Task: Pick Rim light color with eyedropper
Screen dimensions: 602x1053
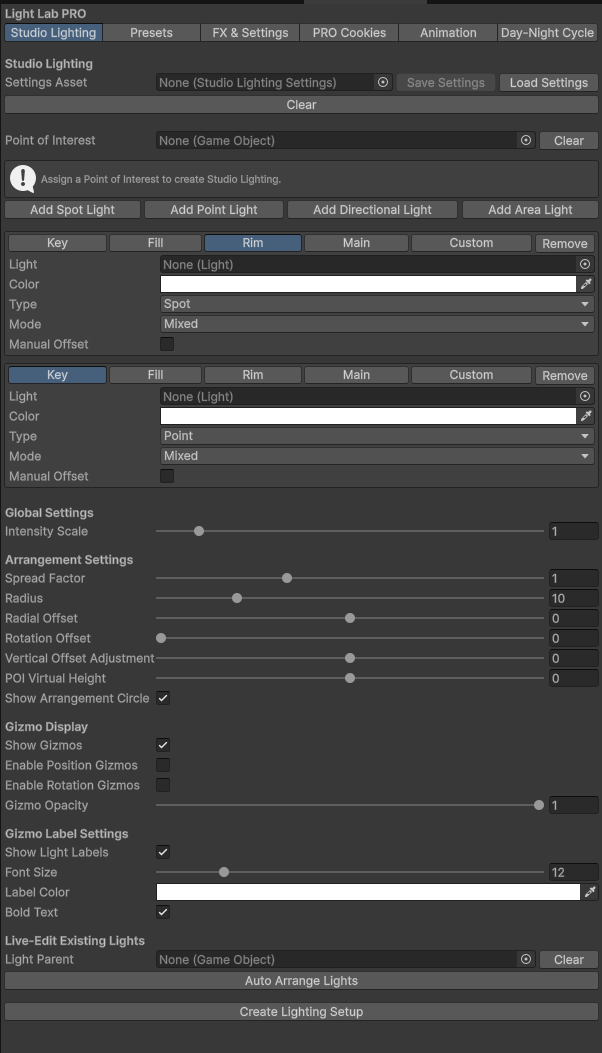Action: pos(587,284)
